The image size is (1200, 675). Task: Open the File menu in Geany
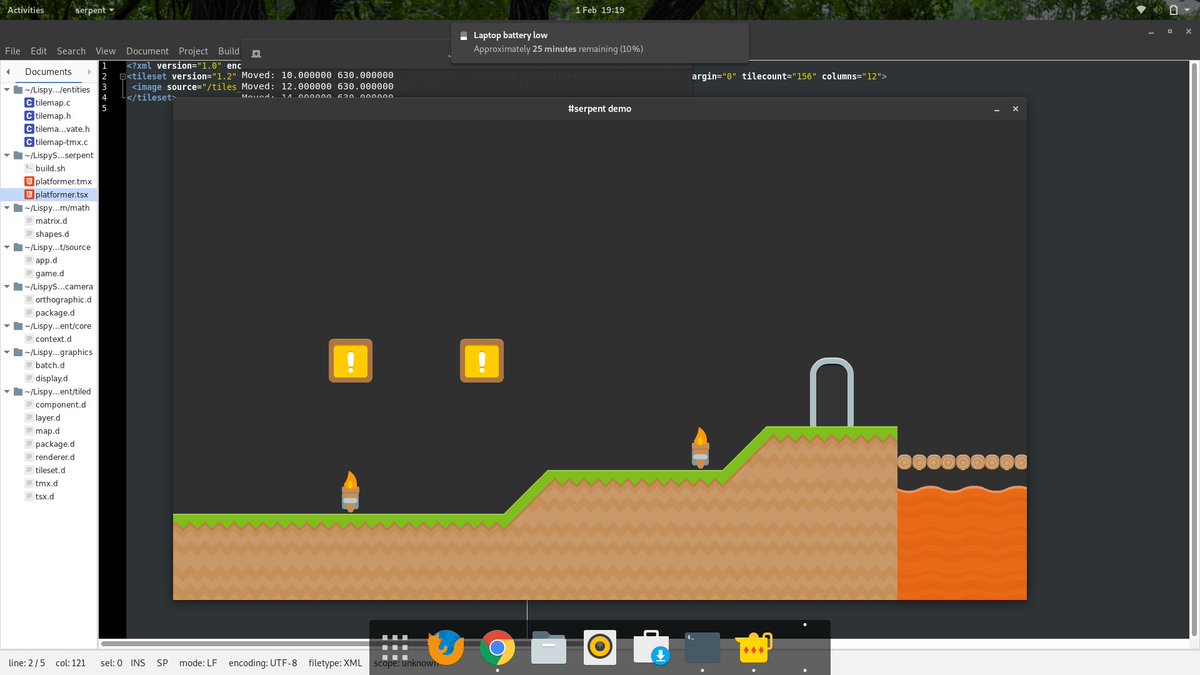pos(13,51)
